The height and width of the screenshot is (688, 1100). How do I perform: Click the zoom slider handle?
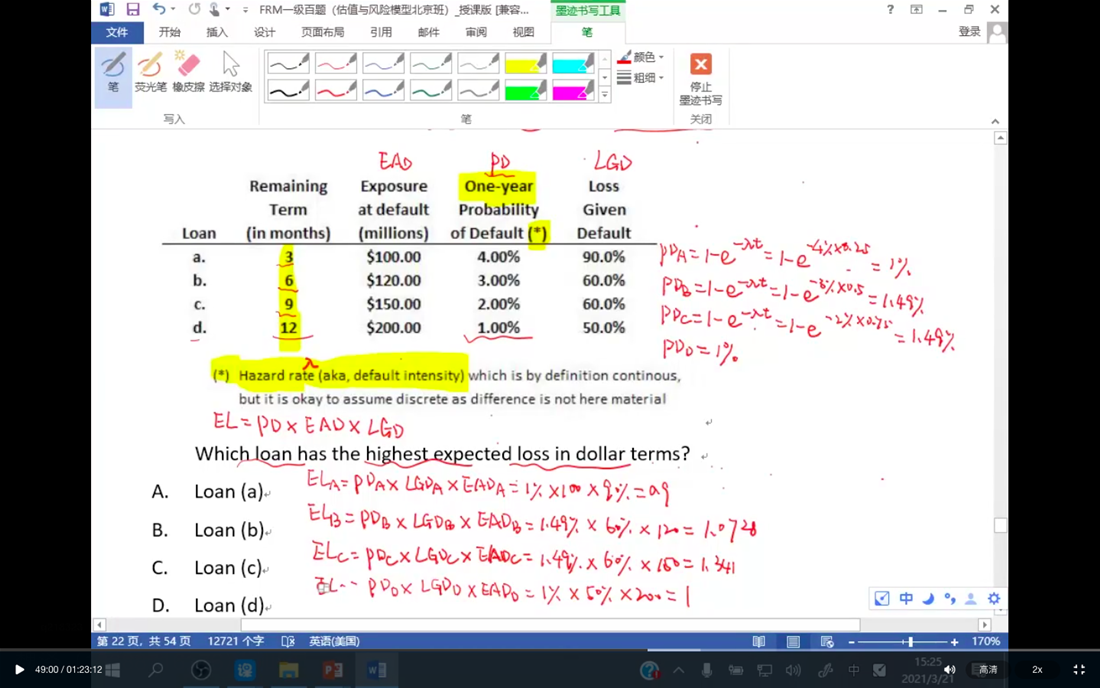coord(911,642)
